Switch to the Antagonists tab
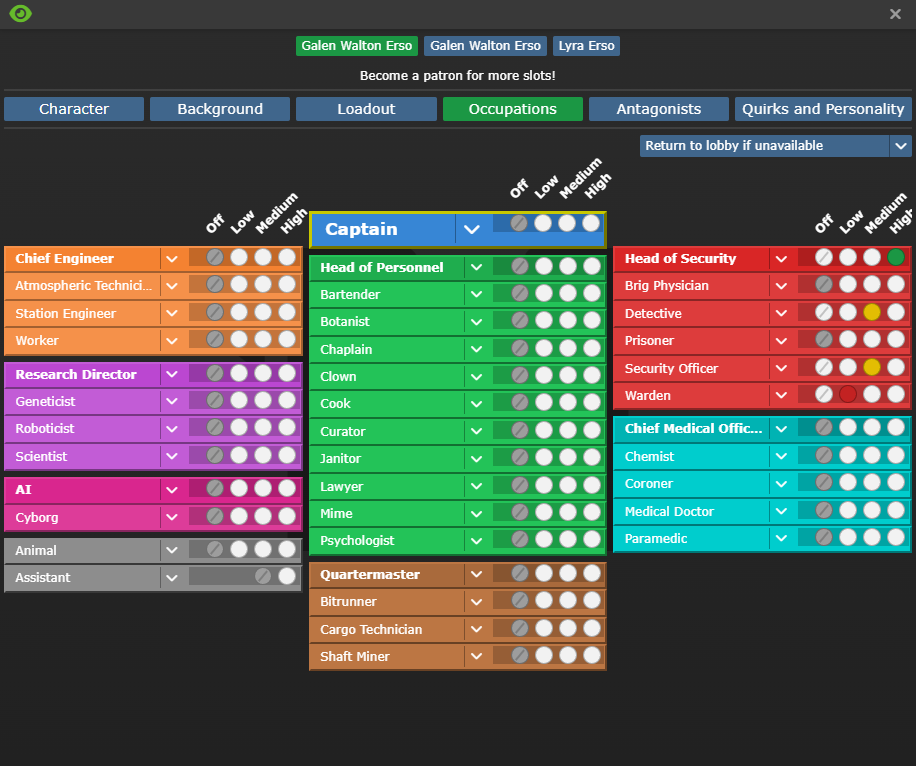 tap(658, 109)
